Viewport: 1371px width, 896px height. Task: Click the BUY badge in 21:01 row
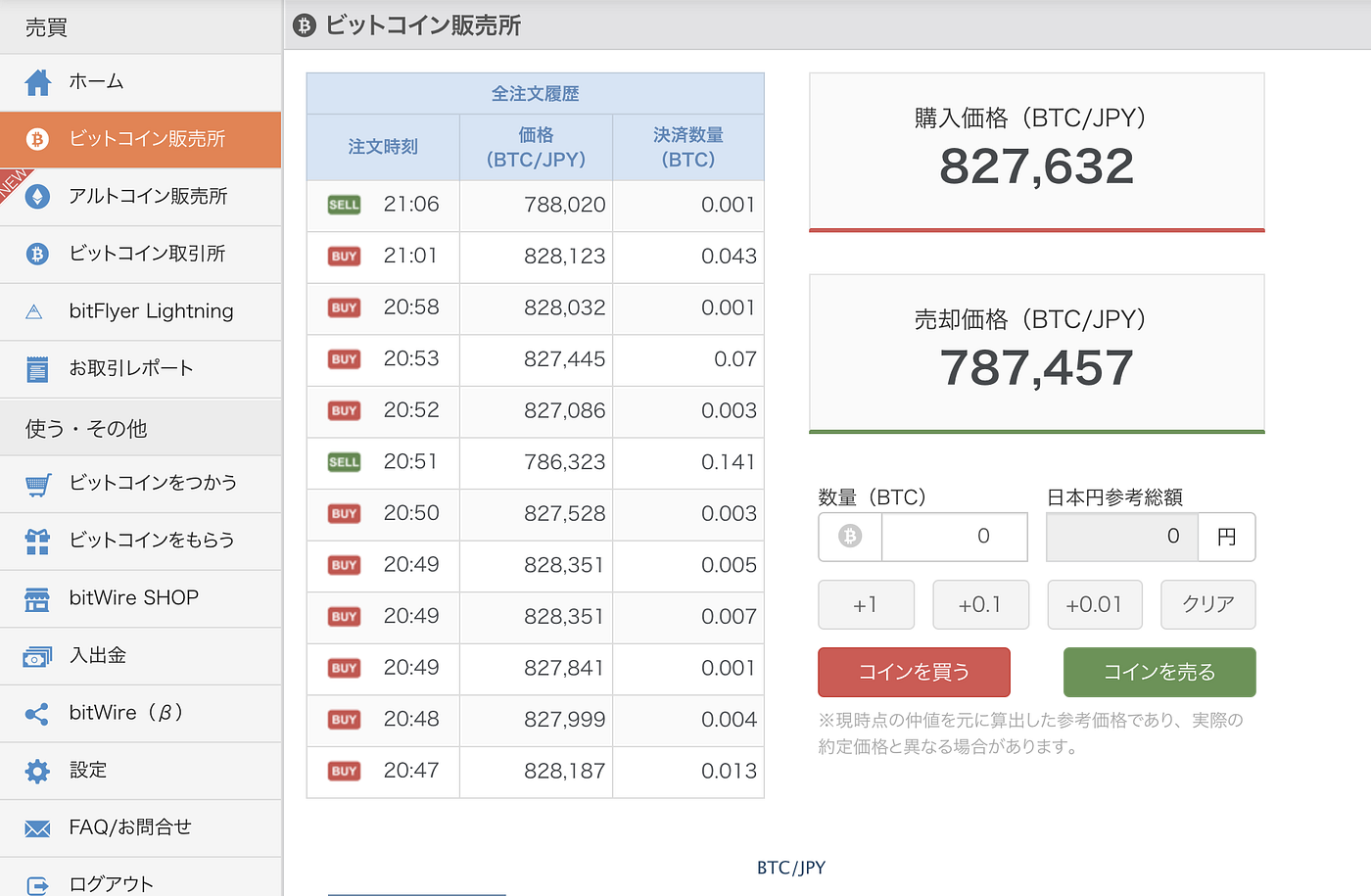[344, 257]
